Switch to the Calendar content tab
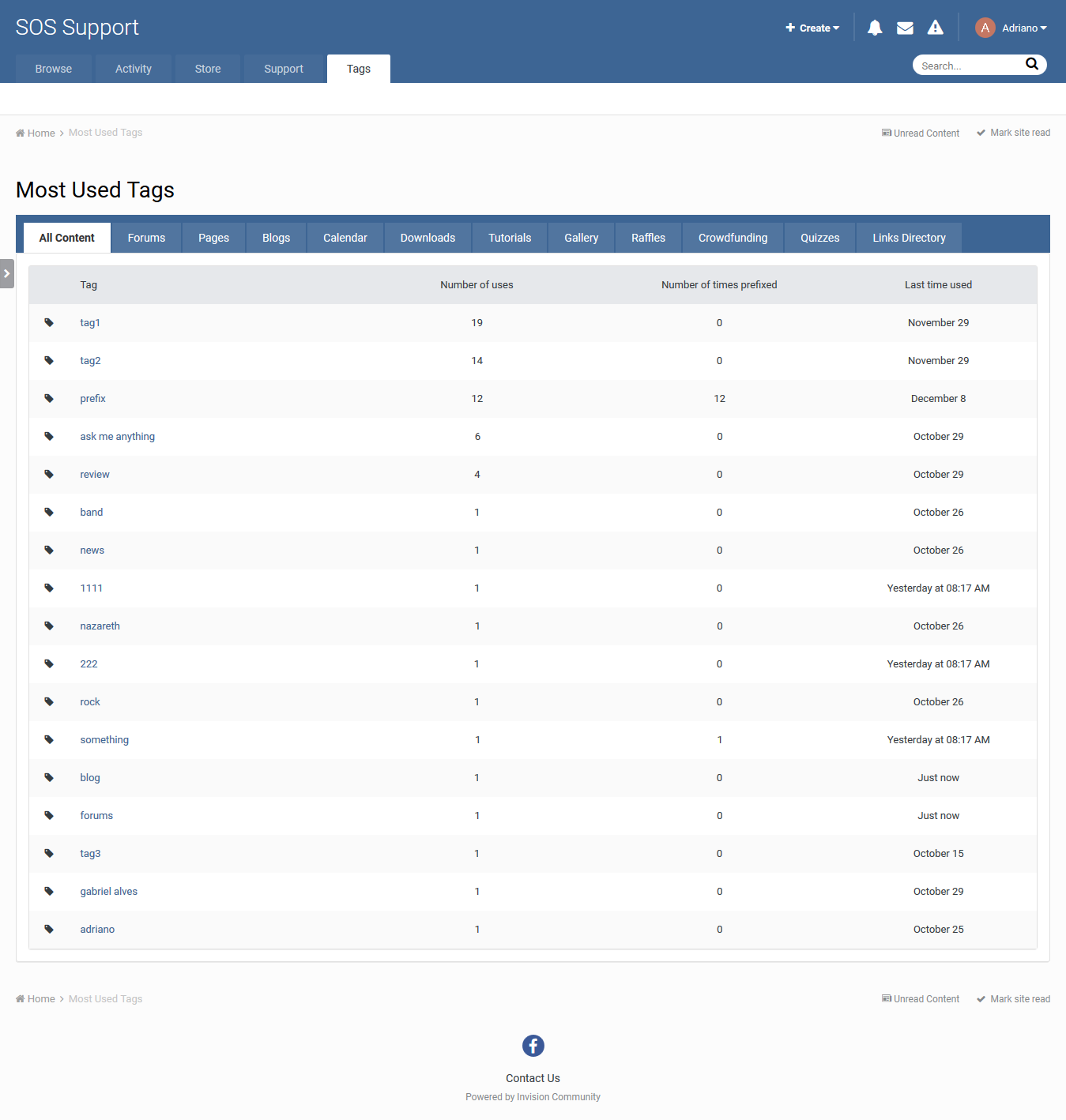 [345, 238]
